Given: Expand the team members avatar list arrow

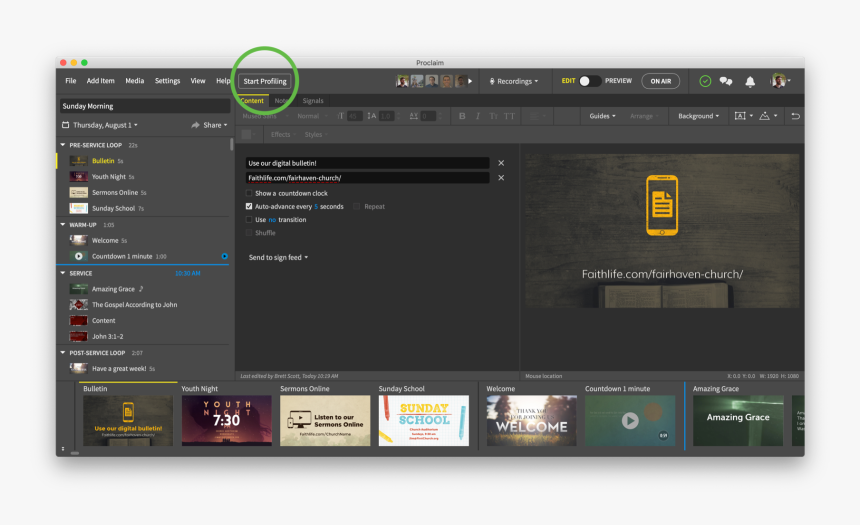Looking at the screenshot, I should [x=470, y=81].
